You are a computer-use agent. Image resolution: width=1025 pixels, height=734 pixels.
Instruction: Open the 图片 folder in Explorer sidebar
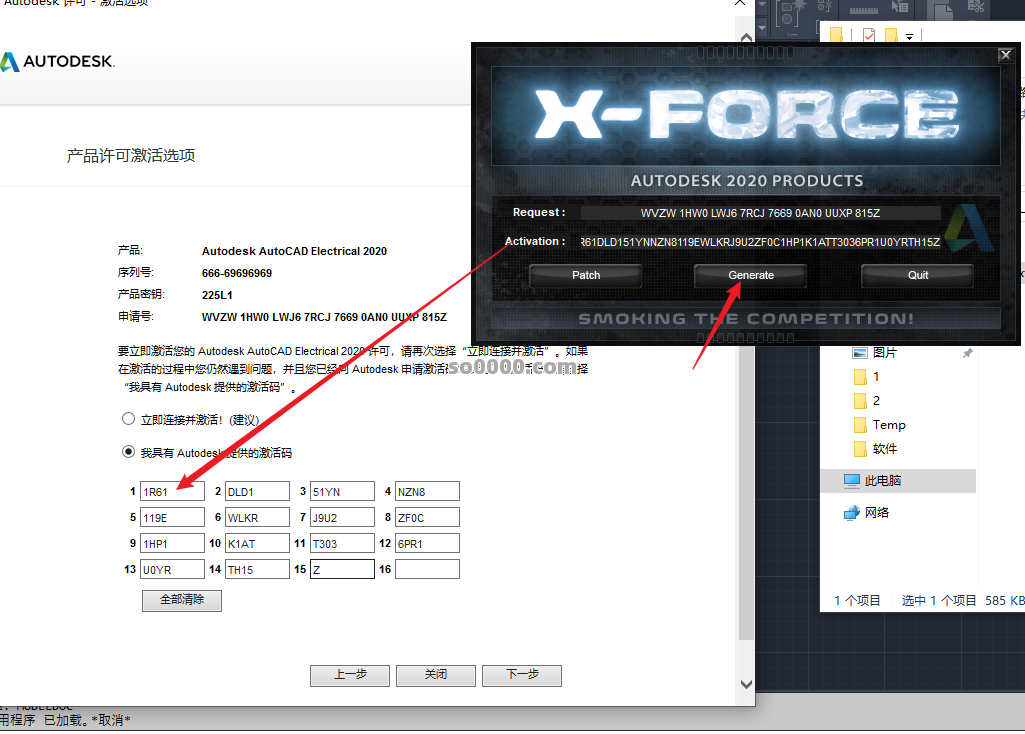[884, 352]
